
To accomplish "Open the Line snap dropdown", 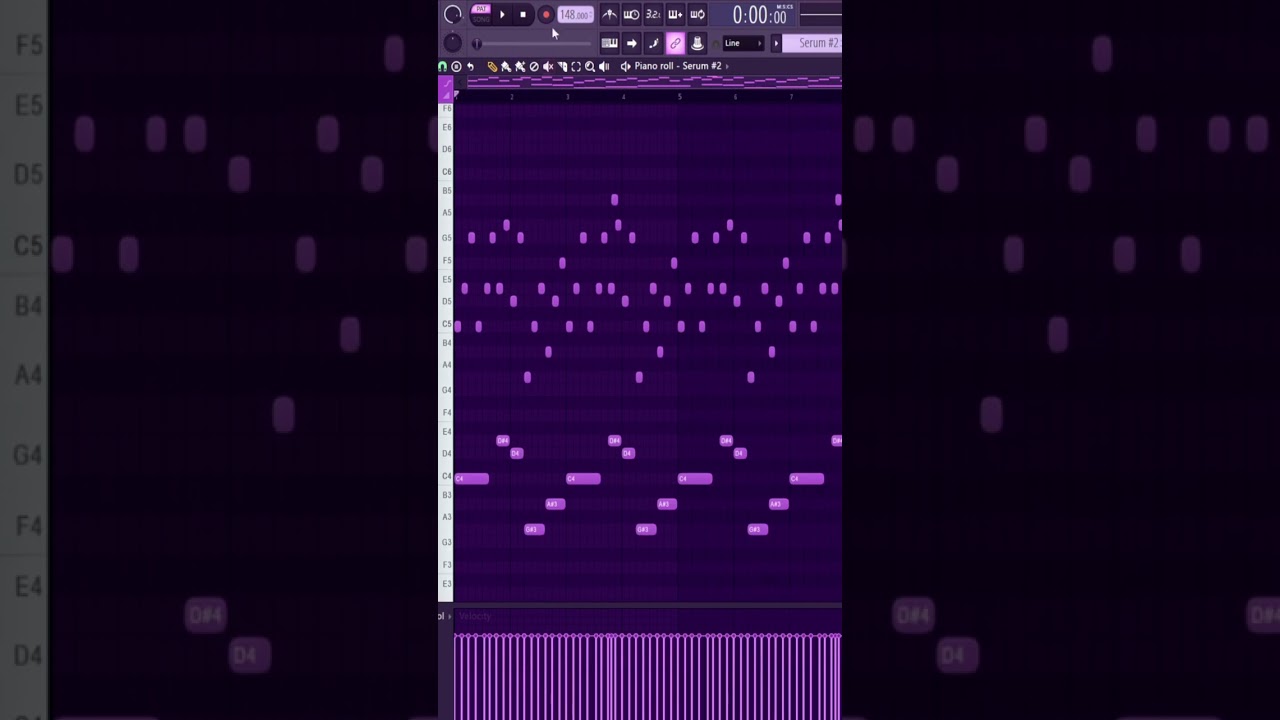I will pyautogui.click(x=743, y=43).
